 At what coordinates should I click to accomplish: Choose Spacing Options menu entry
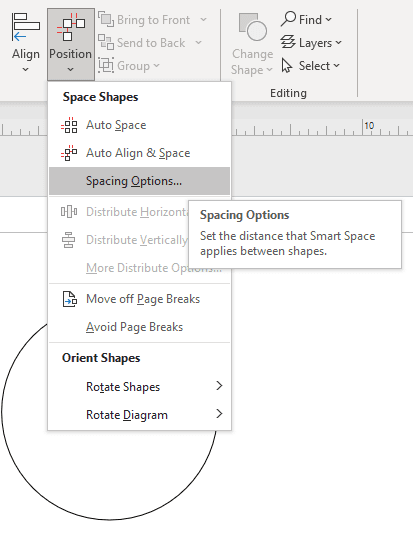(x=139, y=181)
